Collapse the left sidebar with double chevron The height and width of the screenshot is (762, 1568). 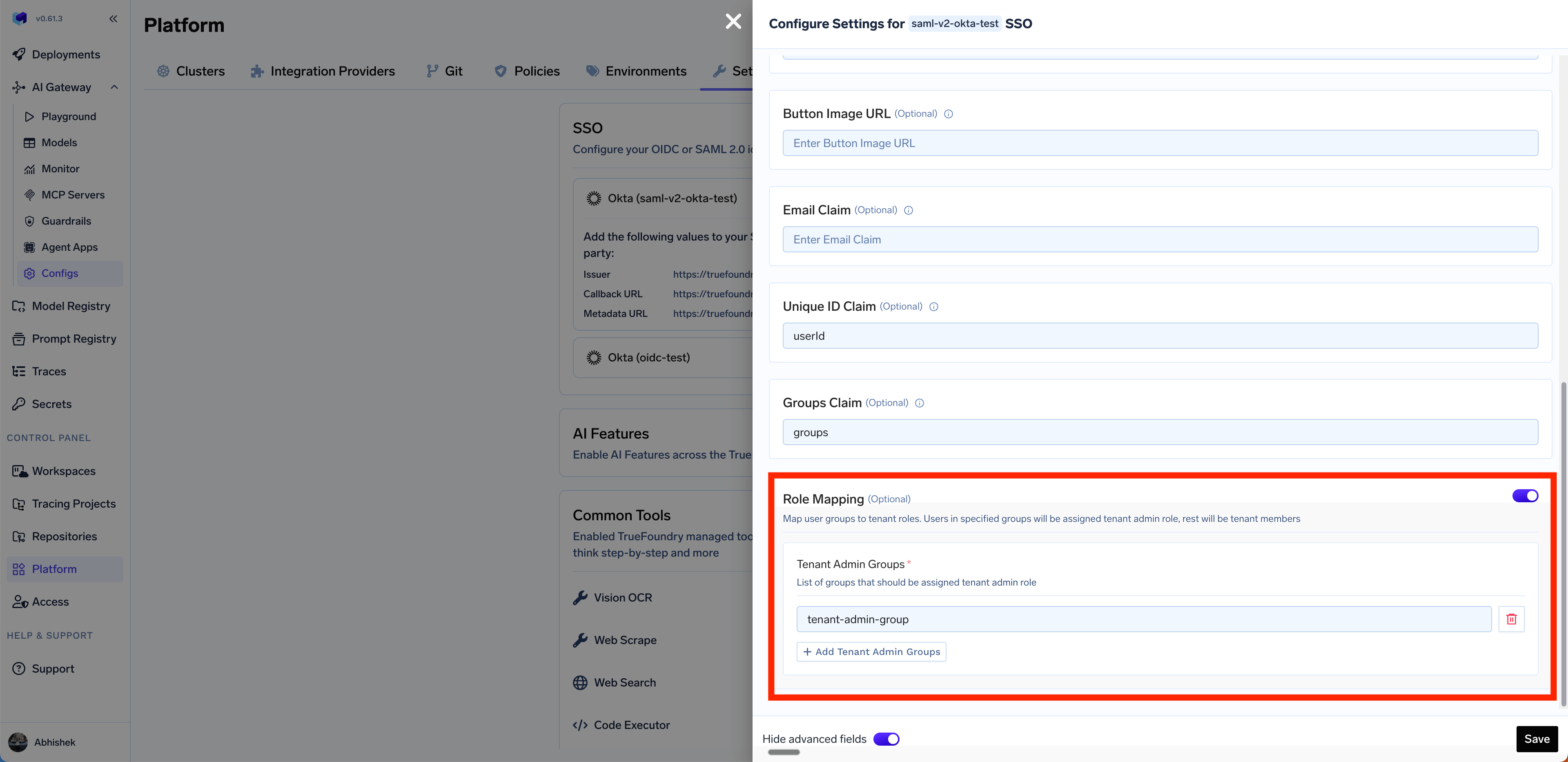[x=113, y=18]
